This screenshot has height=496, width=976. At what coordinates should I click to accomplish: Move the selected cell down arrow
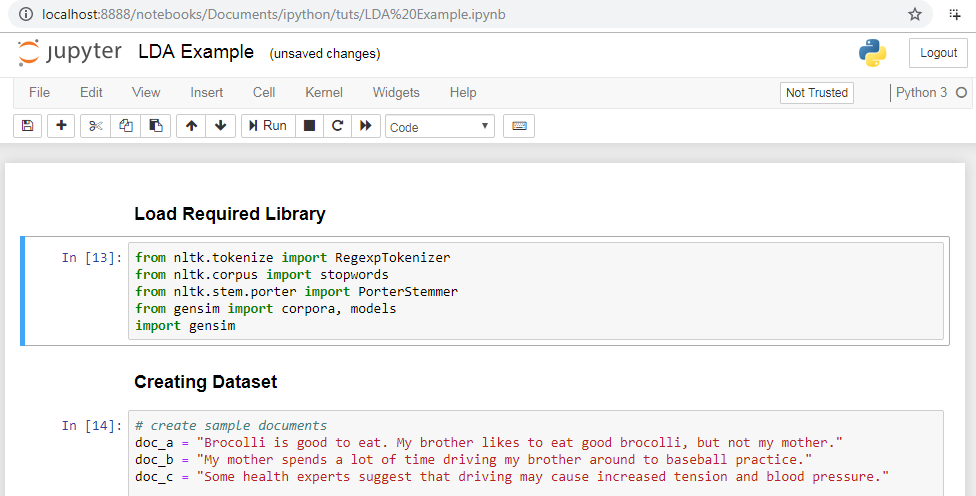tap(220, 126)
